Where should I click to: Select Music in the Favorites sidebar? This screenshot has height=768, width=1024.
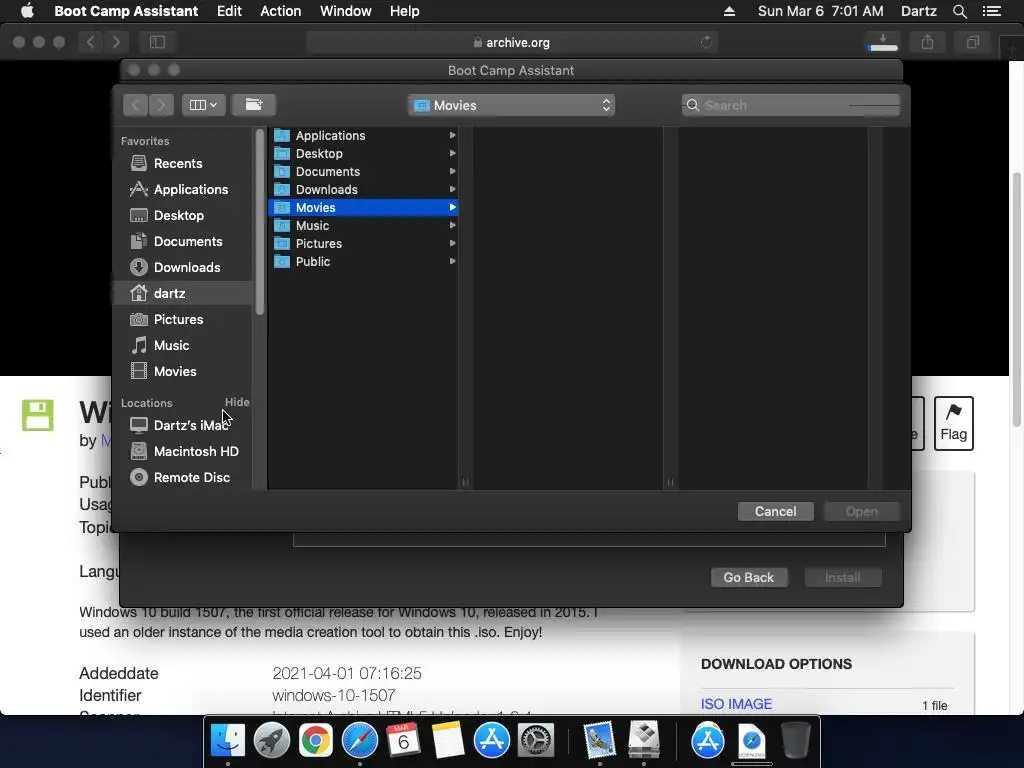click(171, 345)
